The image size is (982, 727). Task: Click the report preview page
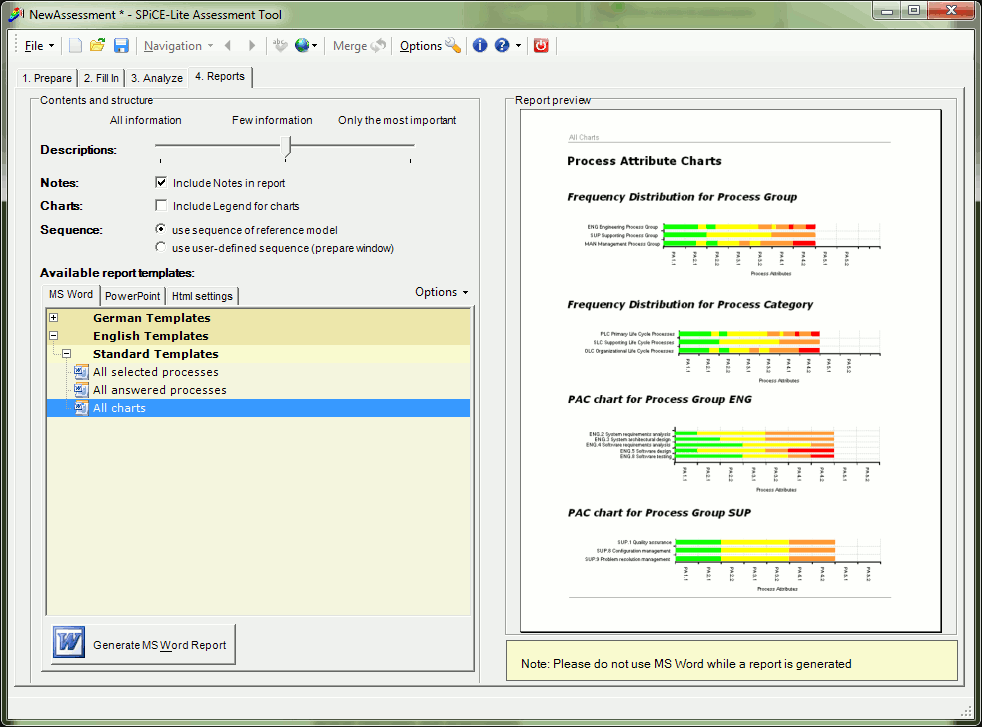click(x=730, y=371)
